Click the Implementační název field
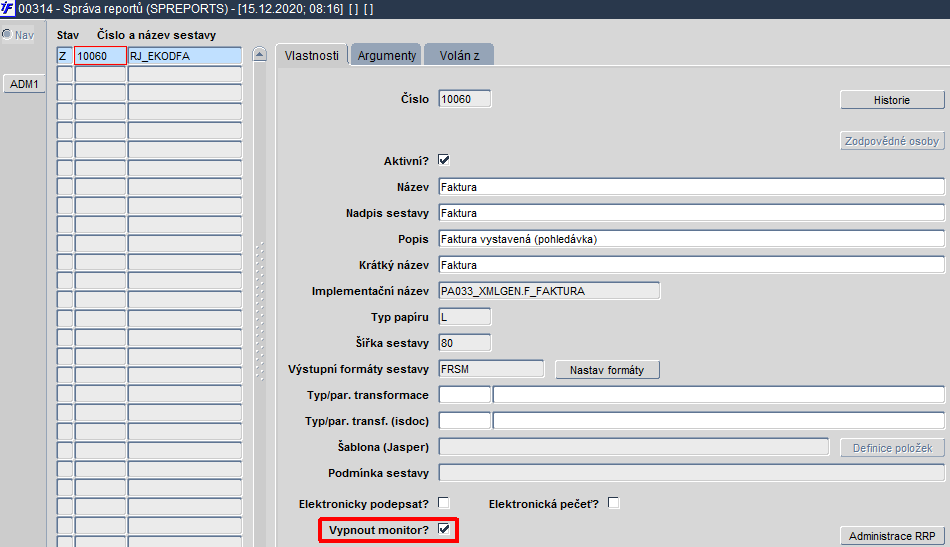 (x=549, y=291)
